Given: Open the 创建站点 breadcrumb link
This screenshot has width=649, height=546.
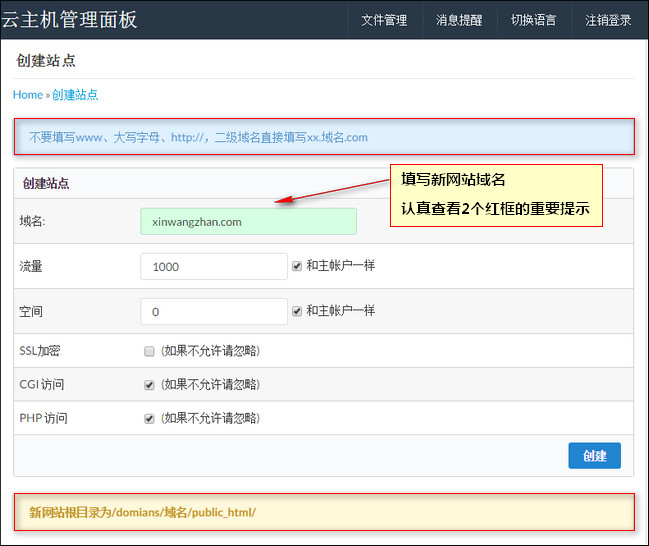Looking at the screenshot, I should [75, 95].
